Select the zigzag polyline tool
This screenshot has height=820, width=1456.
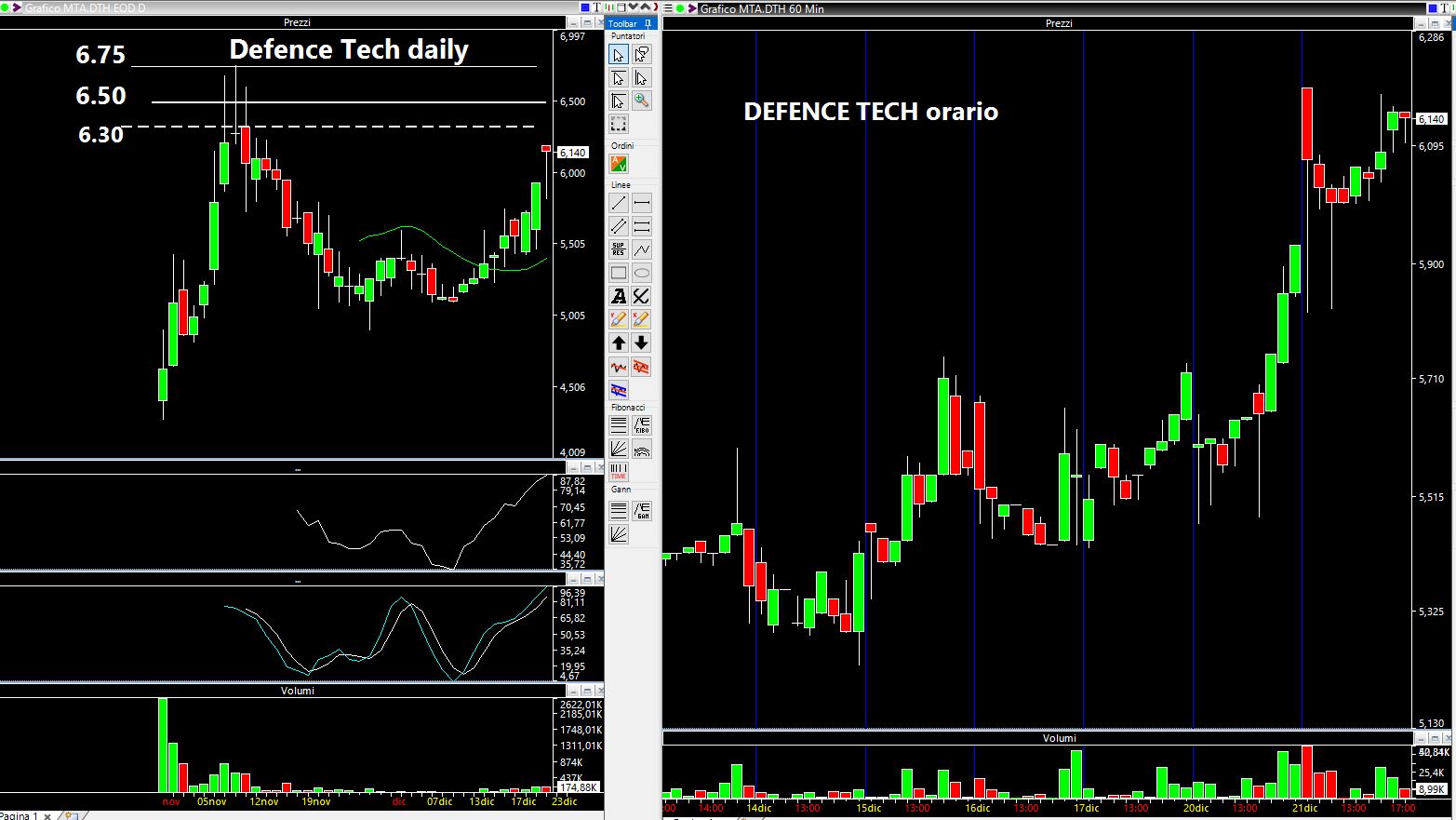click(642, 249)
